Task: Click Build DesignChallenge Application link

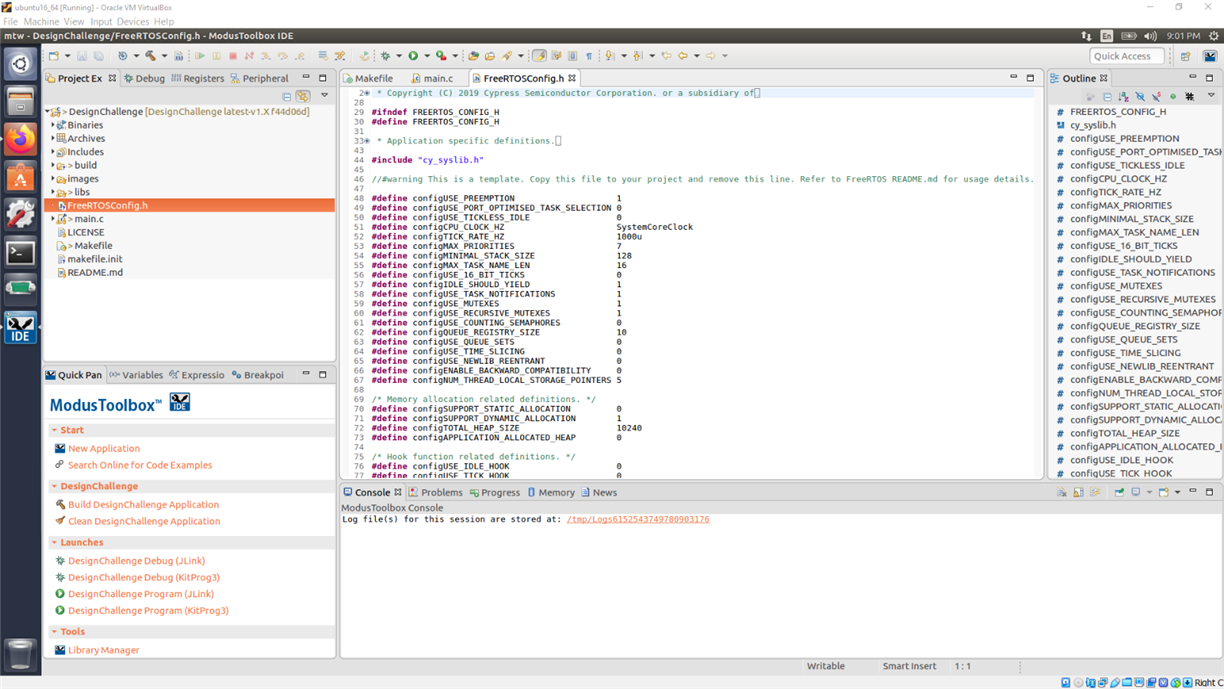Action: click(143, 505)
